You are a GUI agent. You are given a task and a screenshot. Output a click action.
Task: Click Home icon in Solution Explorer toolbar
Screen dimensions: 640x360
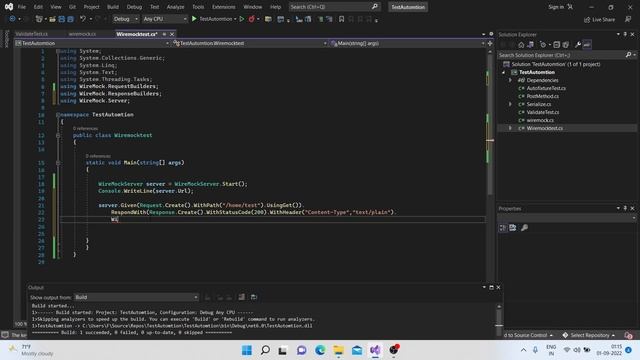521,44
